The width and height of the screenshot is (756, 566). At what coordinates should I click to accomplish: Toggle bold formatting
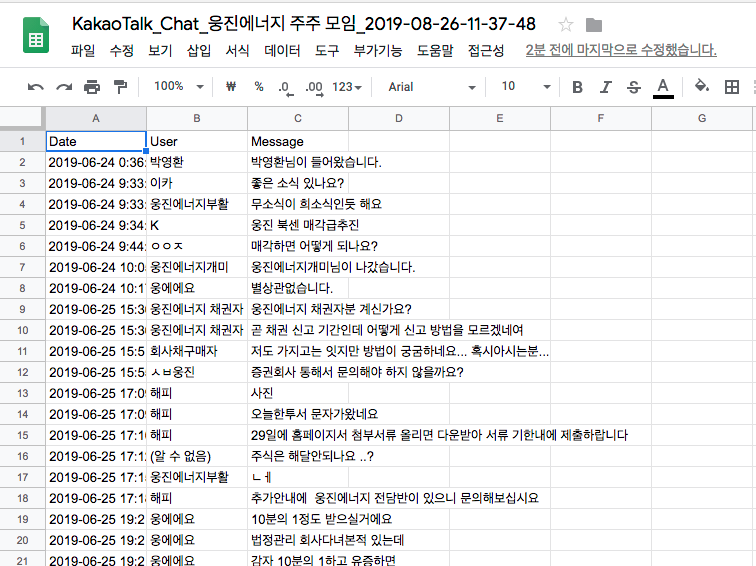coord(577,87)
